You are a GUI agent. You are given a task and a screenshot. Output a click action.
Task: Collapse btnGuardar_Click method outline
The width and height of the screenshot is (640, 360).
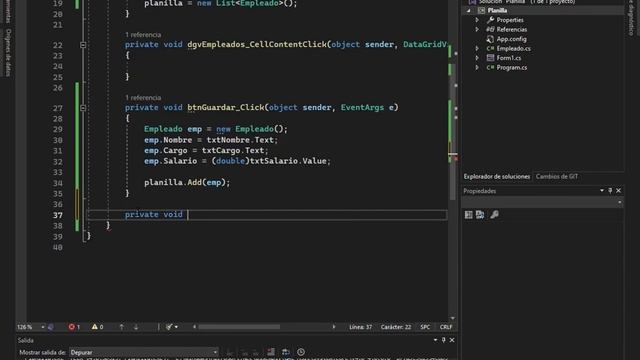coord(83,108)
